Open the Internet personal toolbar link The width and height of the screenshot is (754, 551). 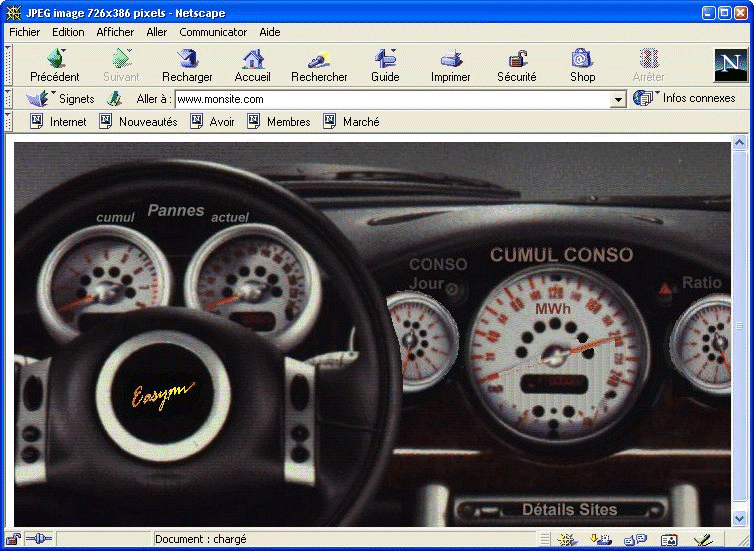pos(58,122)
